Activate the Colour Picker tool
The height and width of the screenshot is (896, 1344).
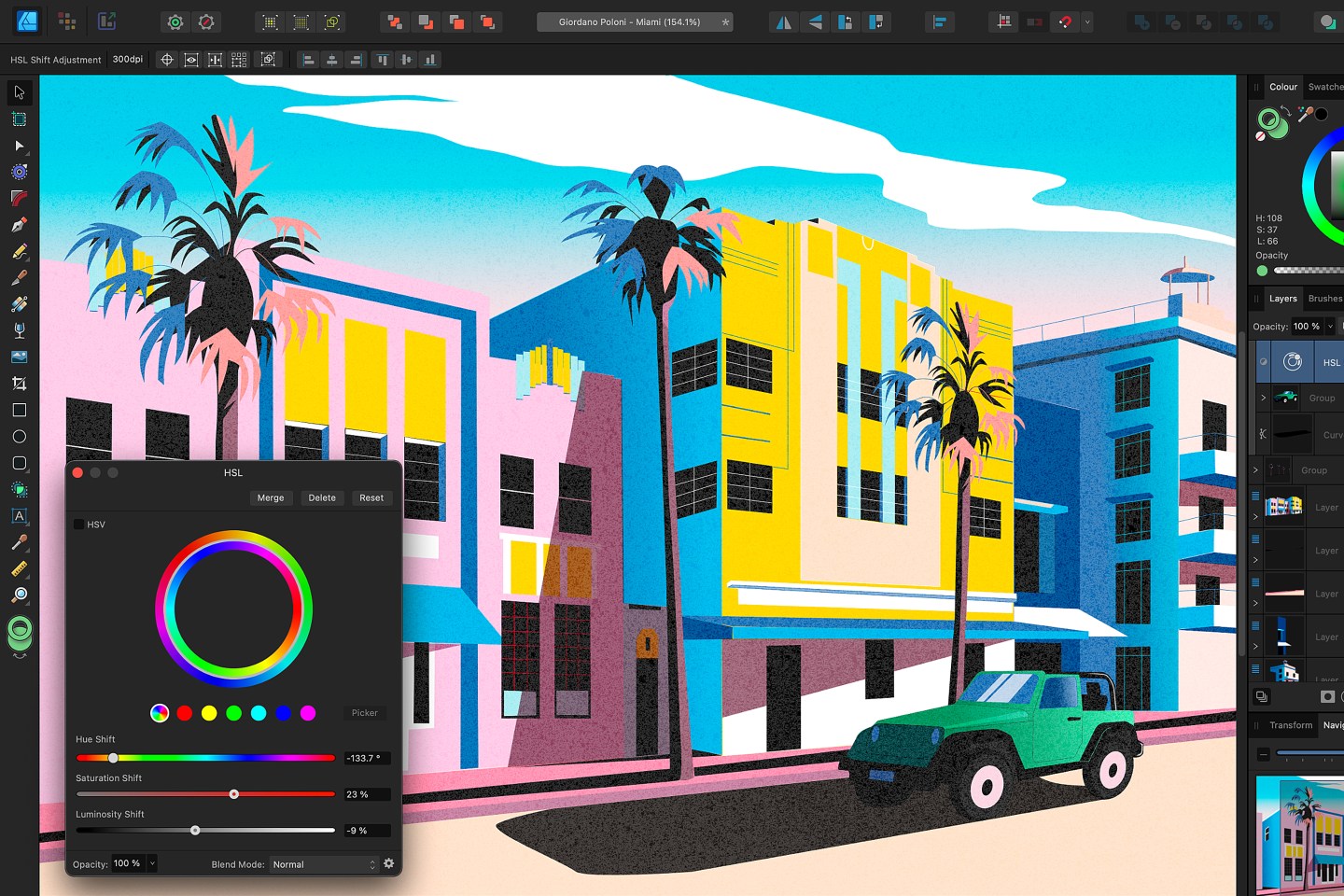pos(19,542)
